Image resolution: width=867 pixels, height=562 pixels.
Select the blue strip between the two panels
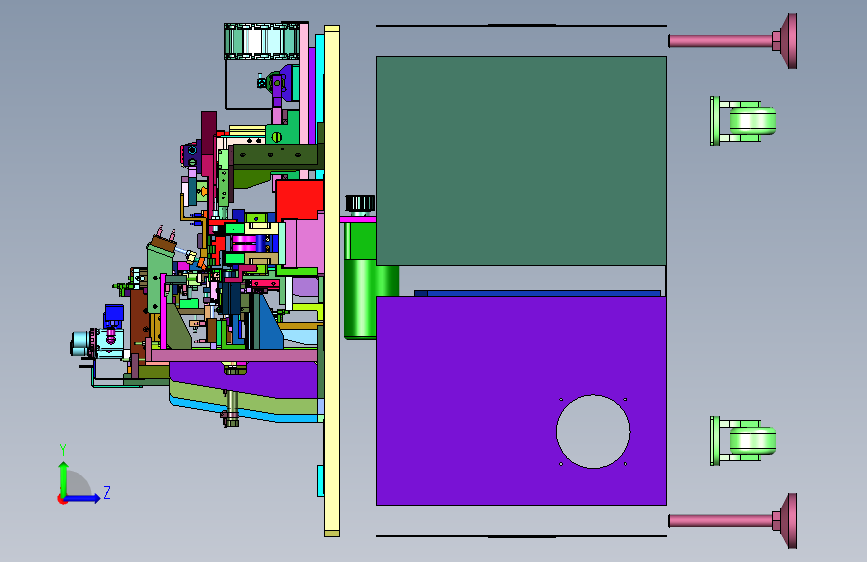coord(537,293)
